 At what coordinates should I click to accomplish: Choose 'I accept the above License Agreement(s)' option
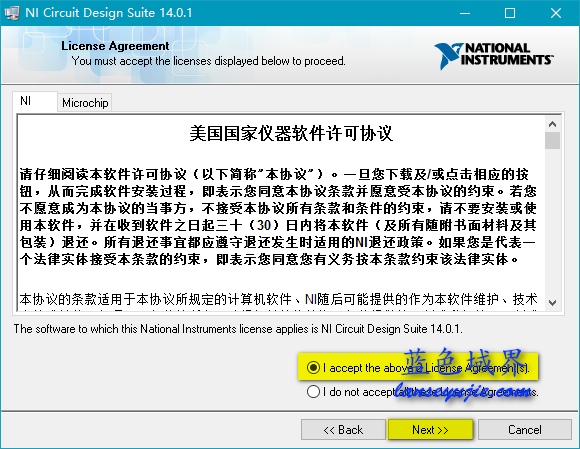(x=418, y=368)
